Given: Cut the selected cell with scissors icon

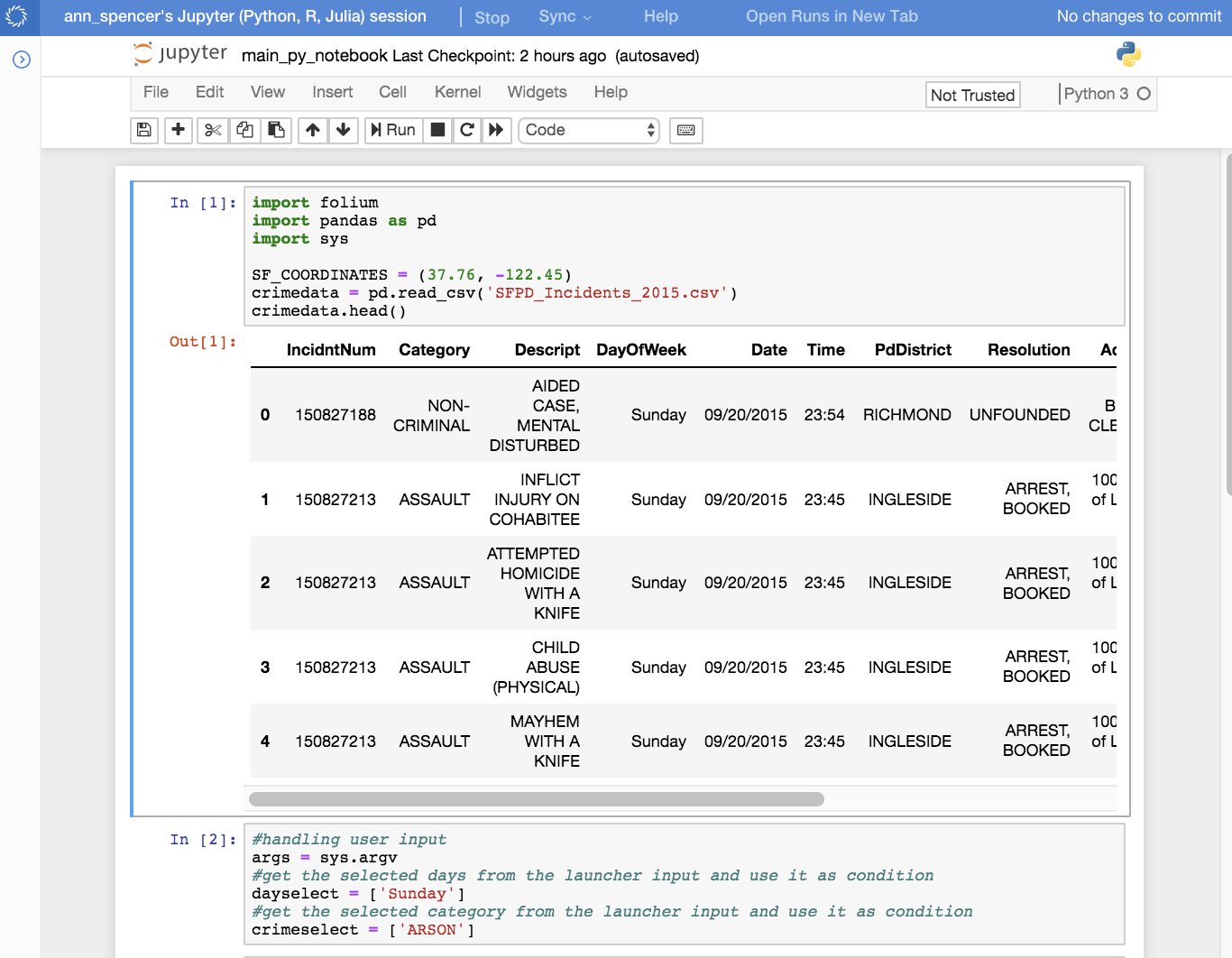Looking at the screenshot, I should (212, 130).
